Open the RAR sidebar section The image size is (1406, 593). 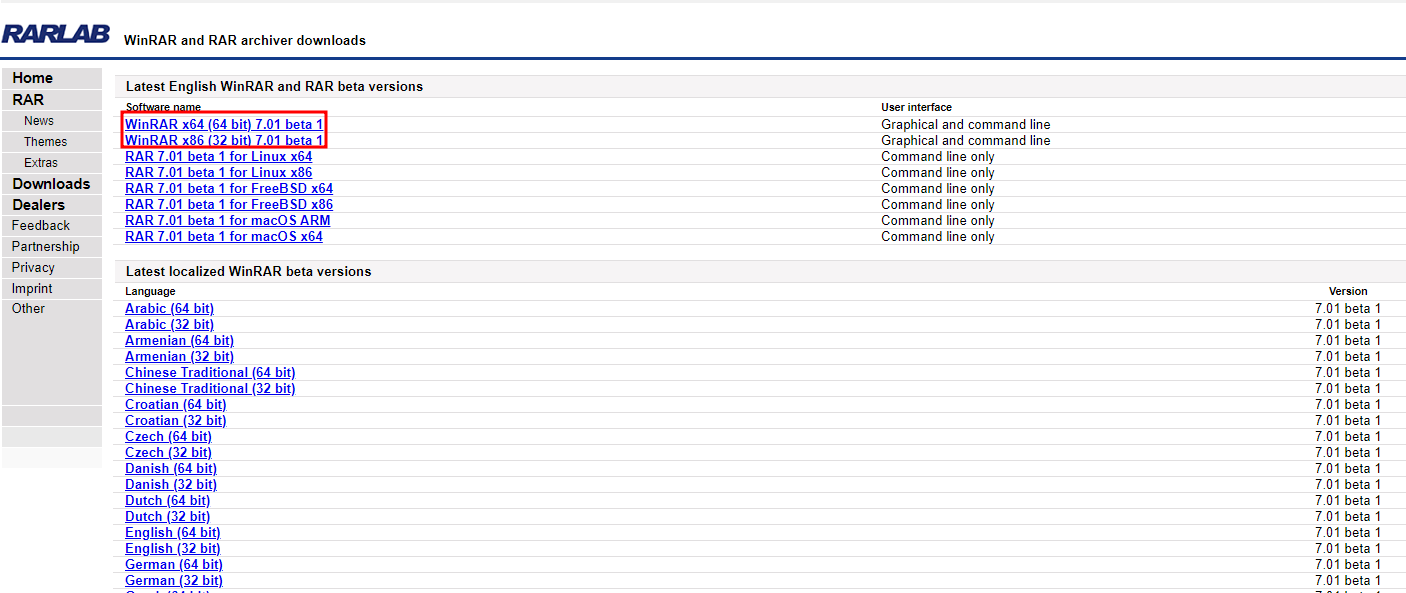[x=28, y=100]
